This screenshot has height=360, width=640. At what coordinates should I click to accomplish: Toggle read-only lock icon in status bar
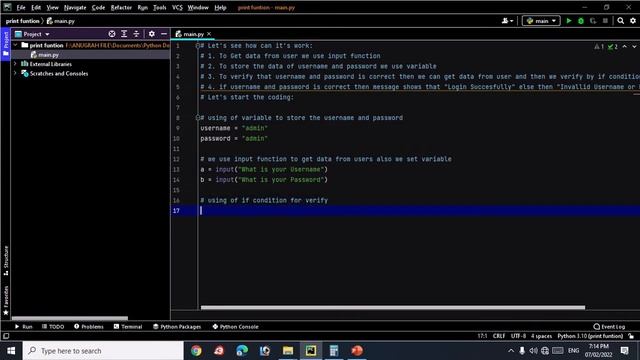(x=631, y=336)
